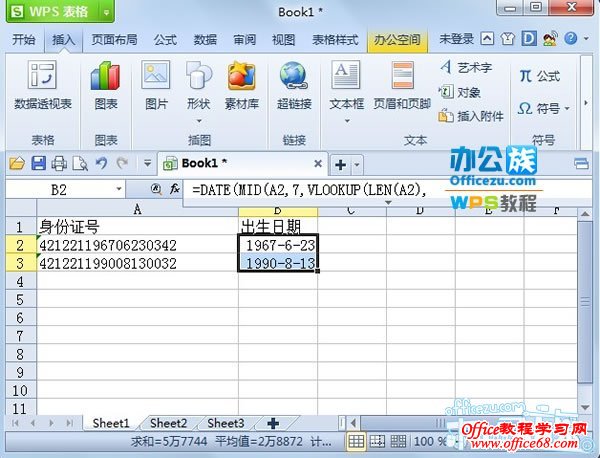Expand the Name Box dropdown next to B2
The image size is (600, 458).
click(x=119, y=189)
